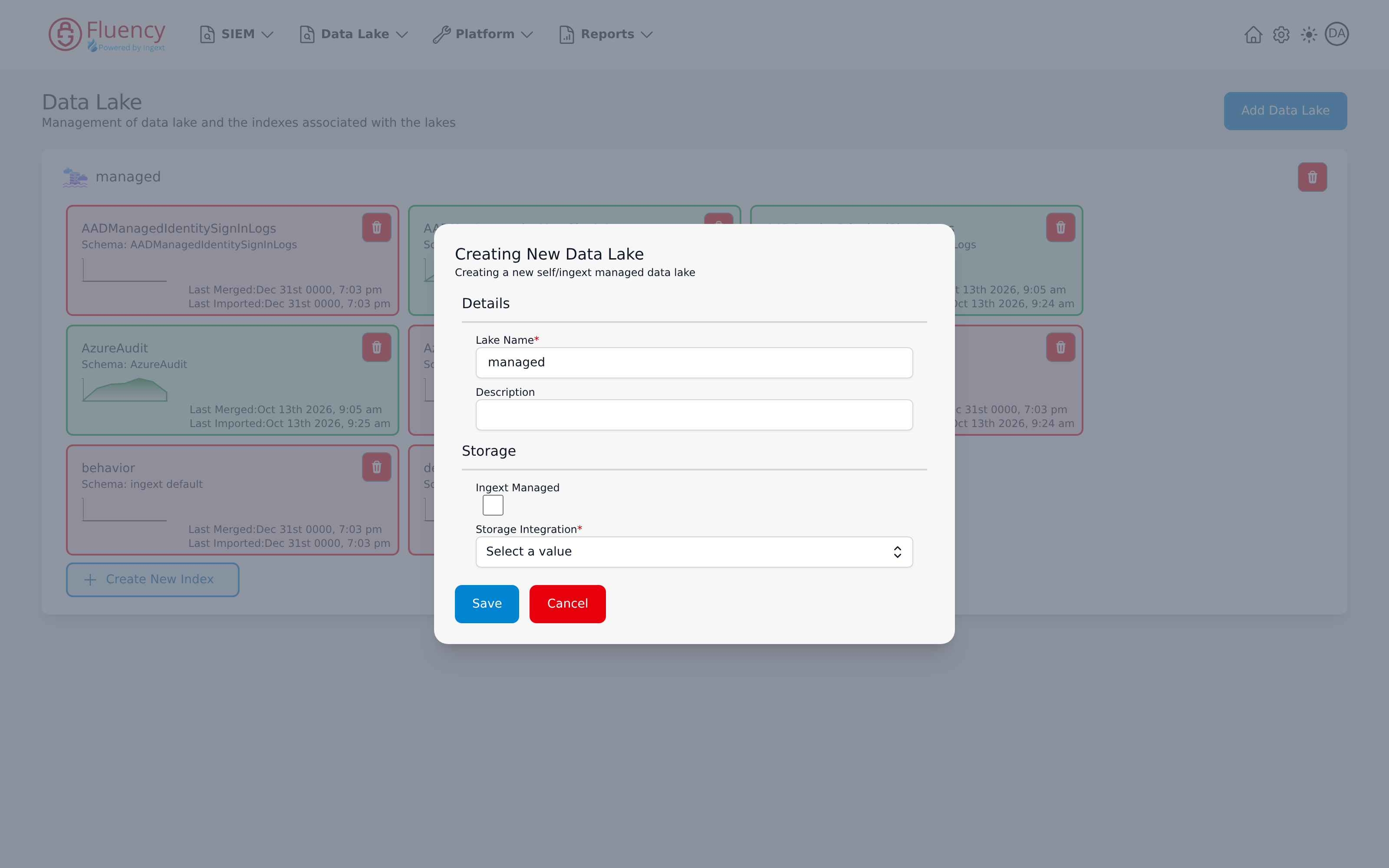Check the Ingext Managed checkbox
The image size is (1389, 868).
click(493, 505)
